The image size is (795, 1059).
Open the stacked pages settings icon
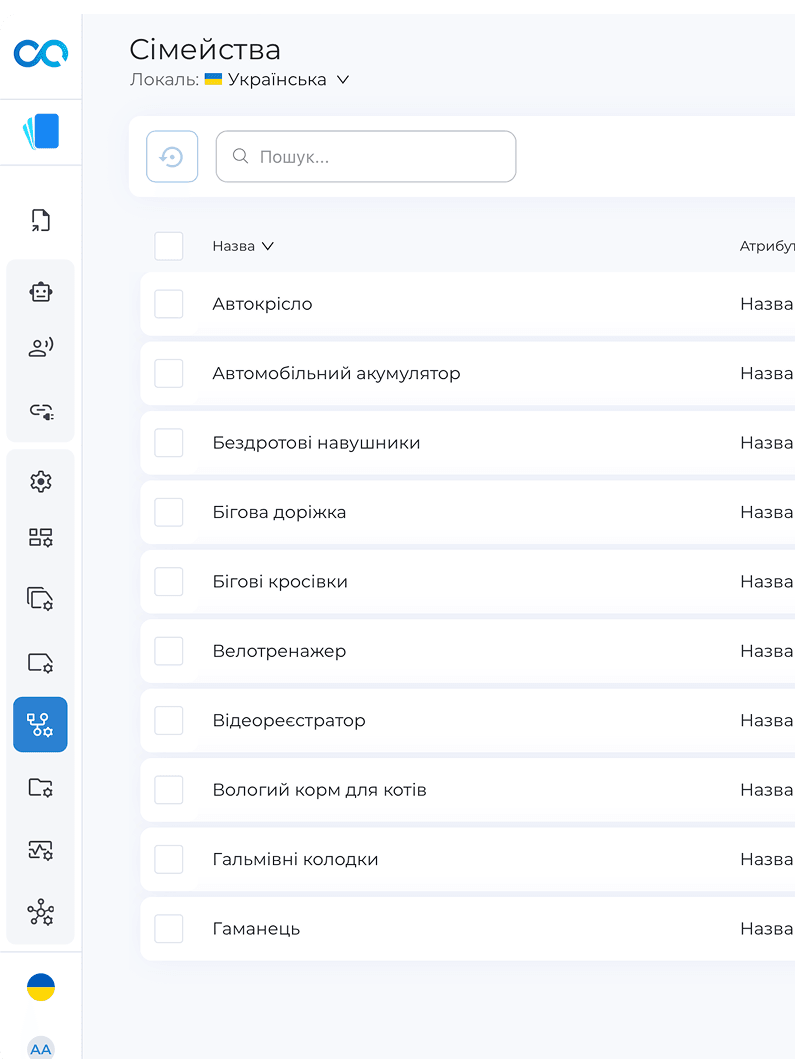[x=41, y=599]
